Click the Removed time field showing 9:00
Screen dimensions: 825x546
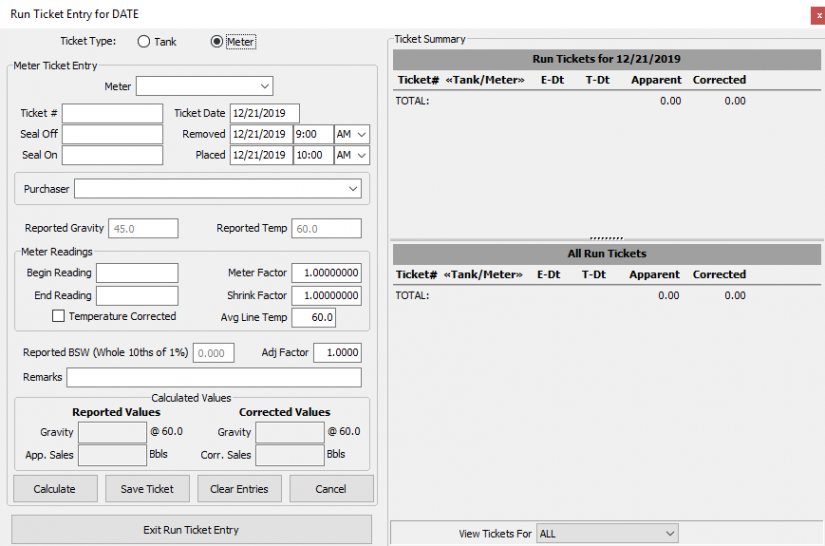point(313,134)
